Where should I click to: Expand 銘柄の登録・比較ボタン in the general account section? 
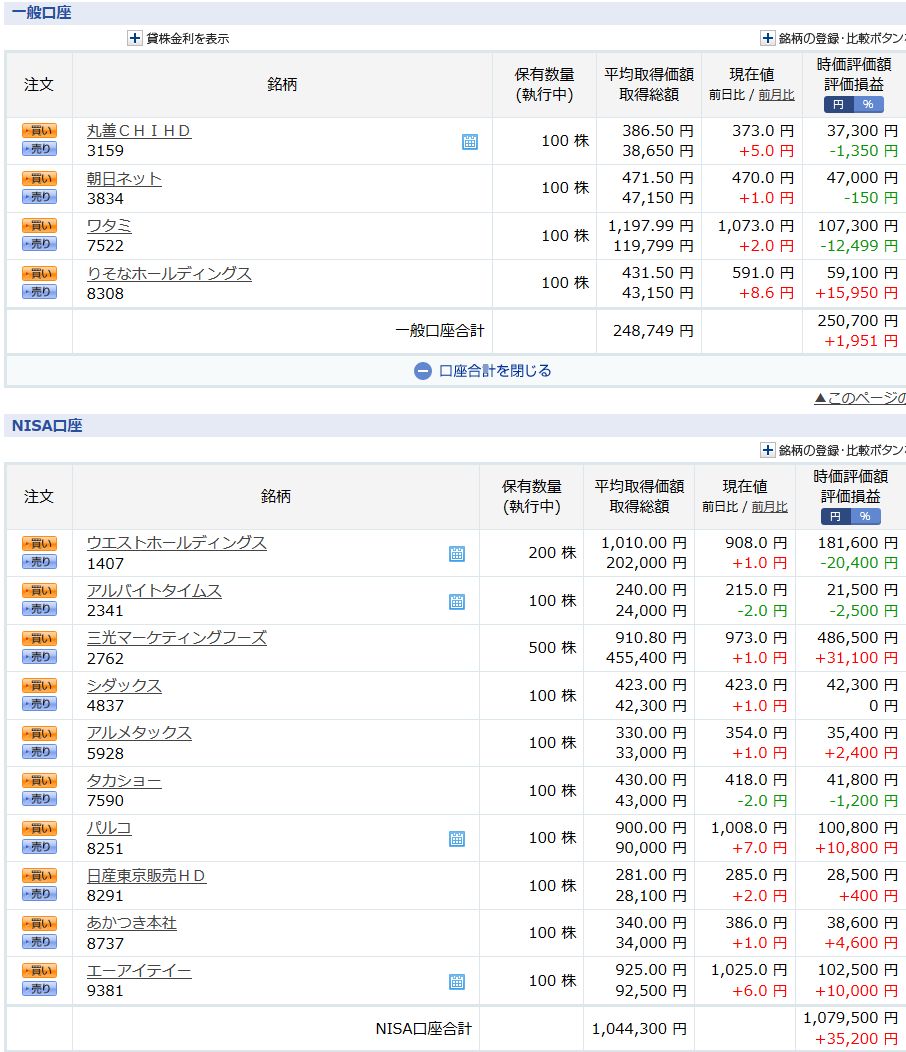point(768,38)
